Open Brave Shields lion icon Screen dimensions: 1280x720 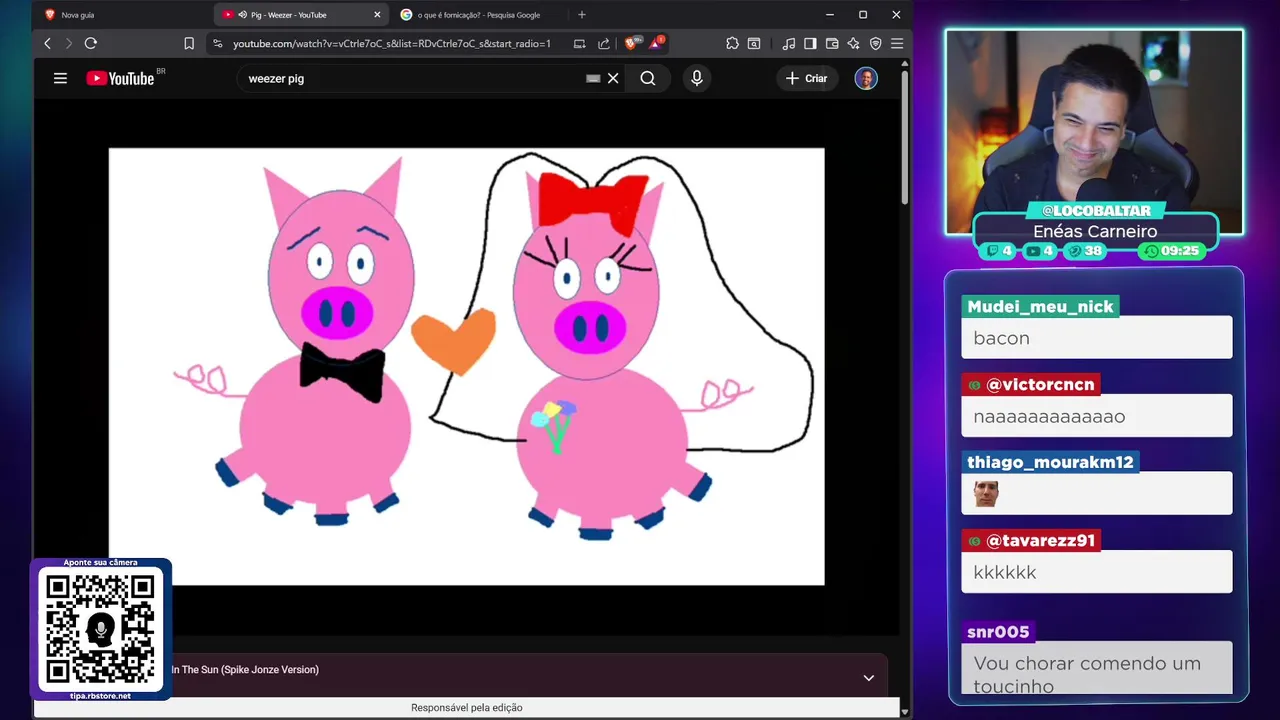click(x=630, y=43)
